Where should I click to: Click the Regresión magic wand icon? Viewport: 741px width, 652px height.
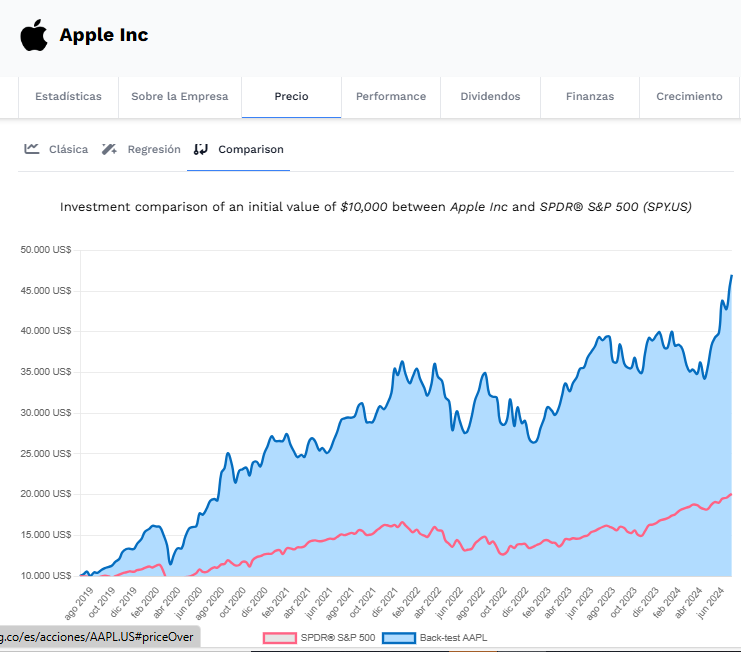(x=109, y=149)
